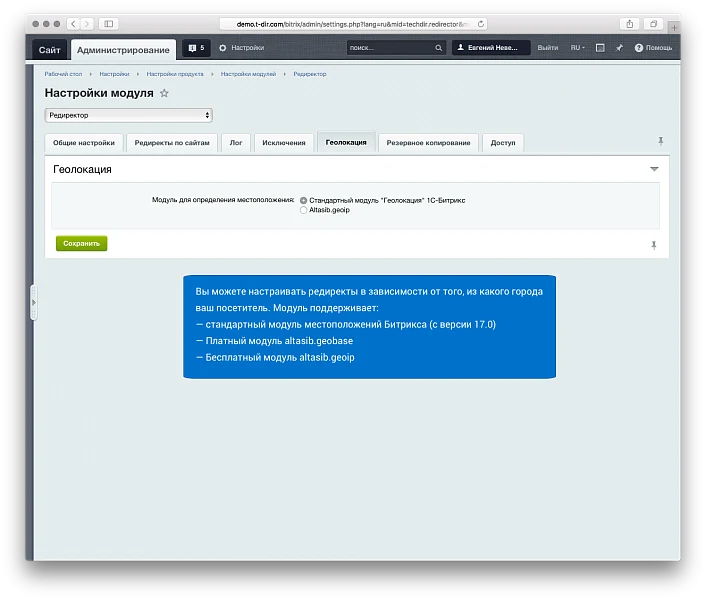The width and height of the screenshot is (706, 600).
Task: Open the Настройки модулей breadcrumb link
Action: pos(248,74)
